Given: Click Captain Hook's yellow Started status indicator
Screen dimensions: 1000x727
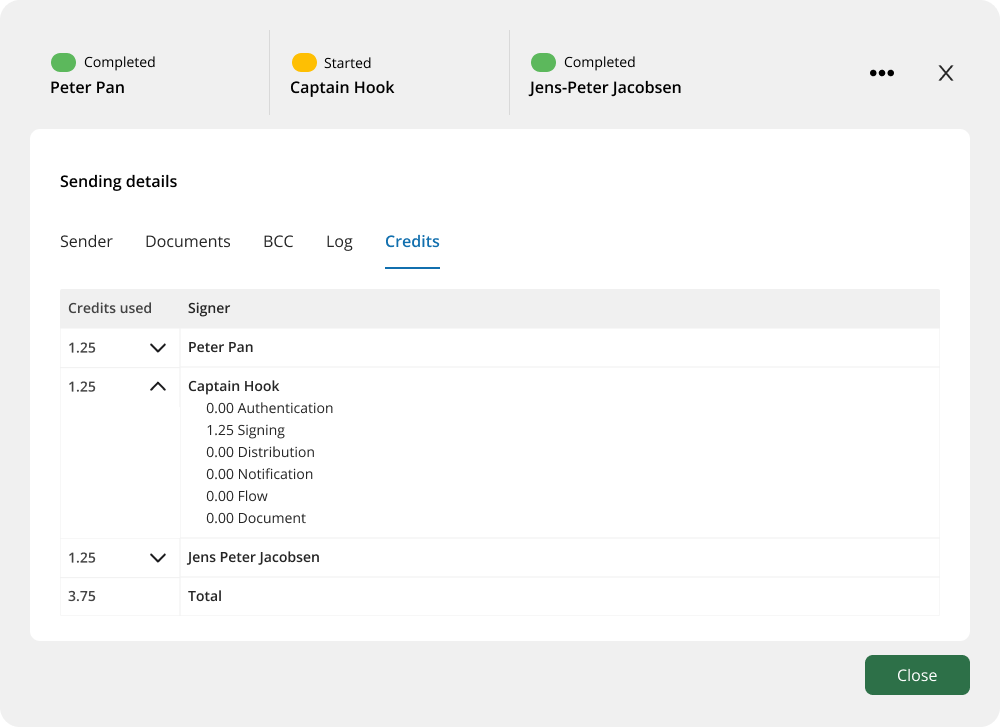Looking at the screenshot, I should tap(304, 63).
